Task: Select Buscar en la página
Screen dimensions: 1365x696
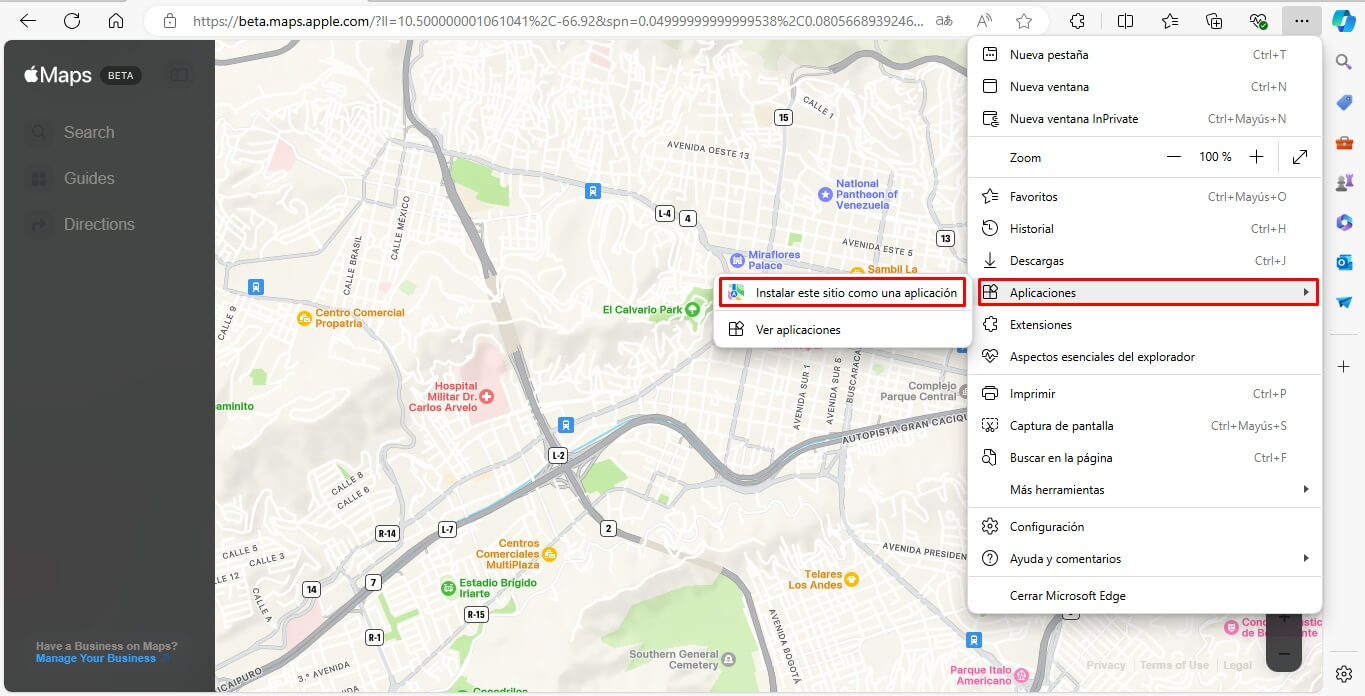Action: tap(1145, 458)
